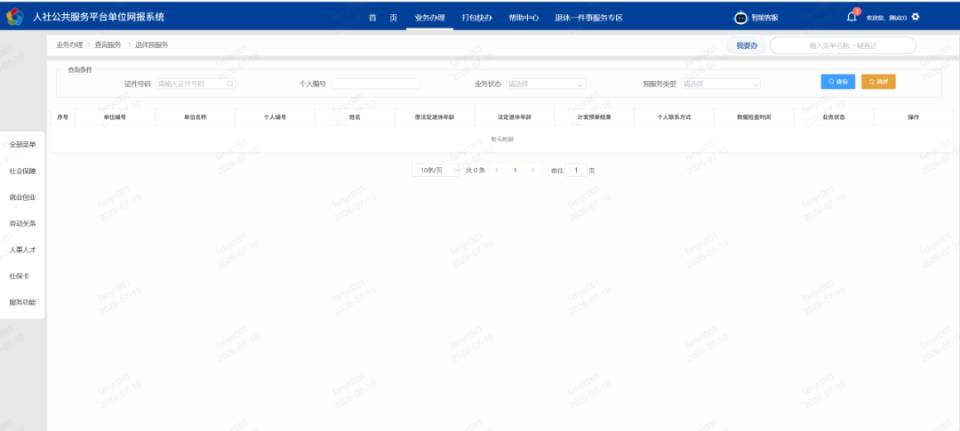Focus the 个人编号 input field

pos(376,84)
